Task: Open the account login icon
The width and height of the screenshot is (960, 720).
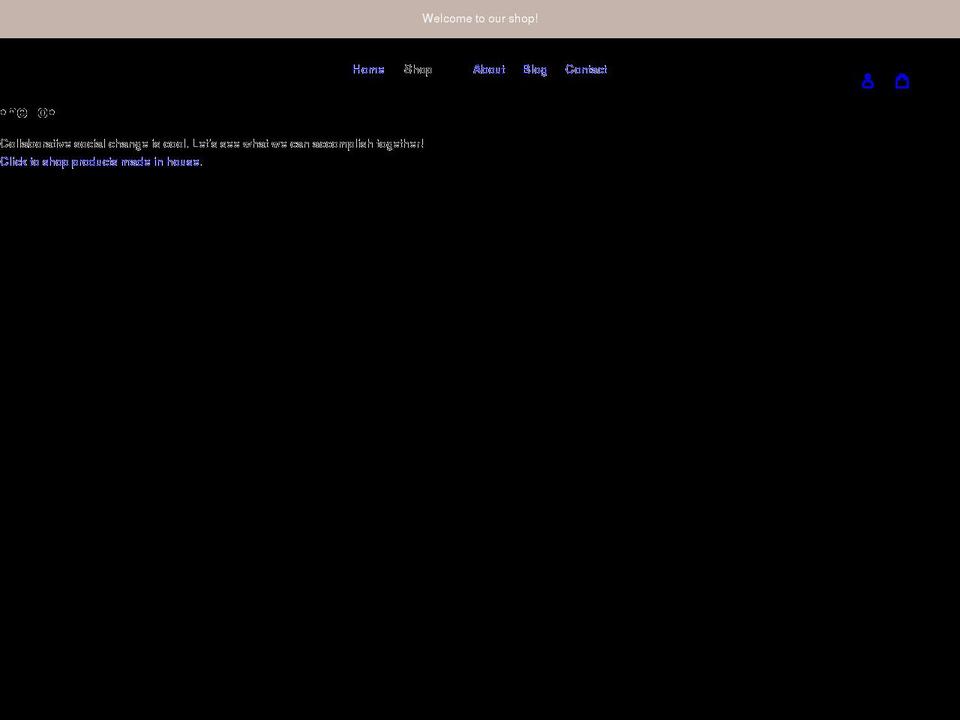Action: point(868,81)
